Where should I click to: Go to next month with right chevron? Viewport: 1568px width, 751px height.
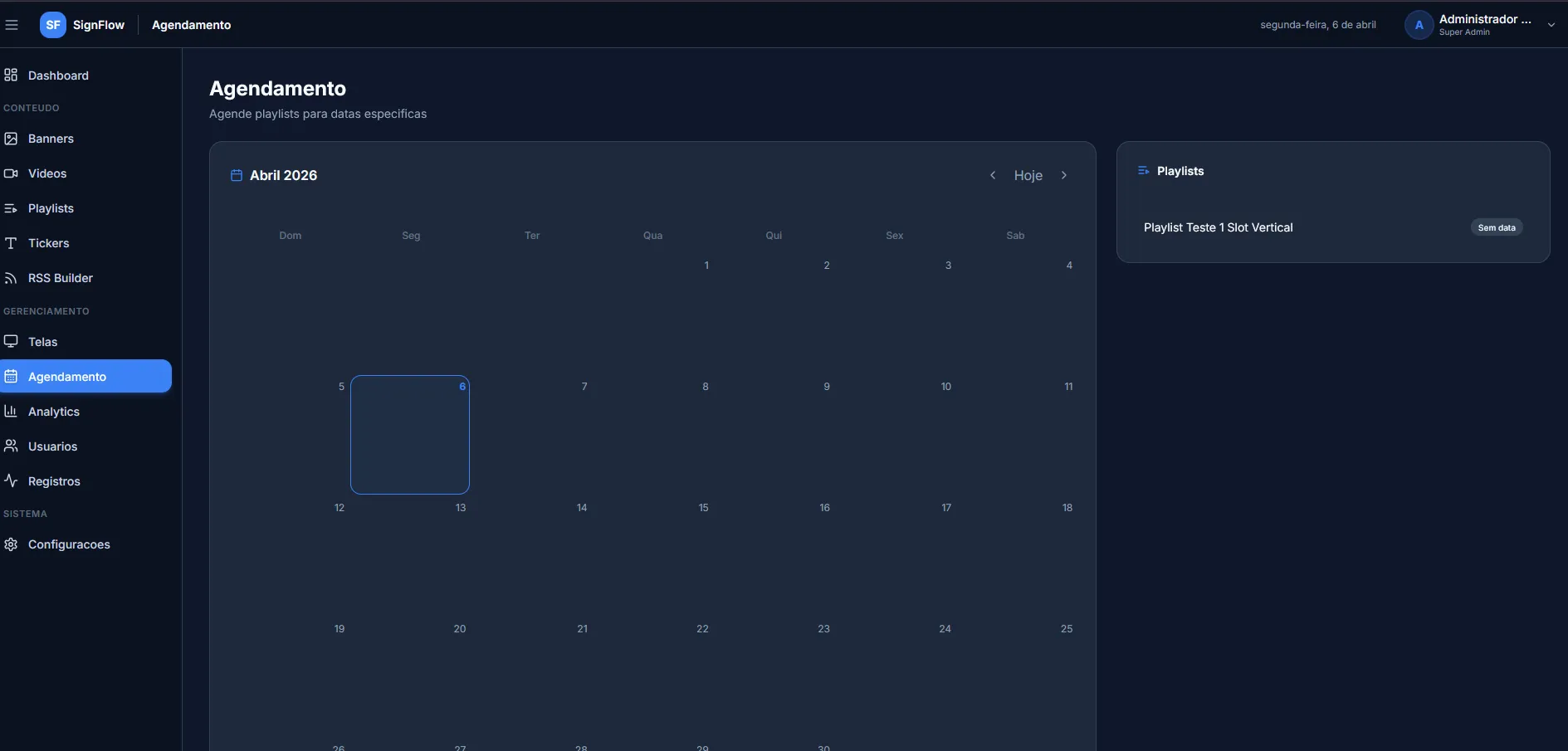(1064, 175)
